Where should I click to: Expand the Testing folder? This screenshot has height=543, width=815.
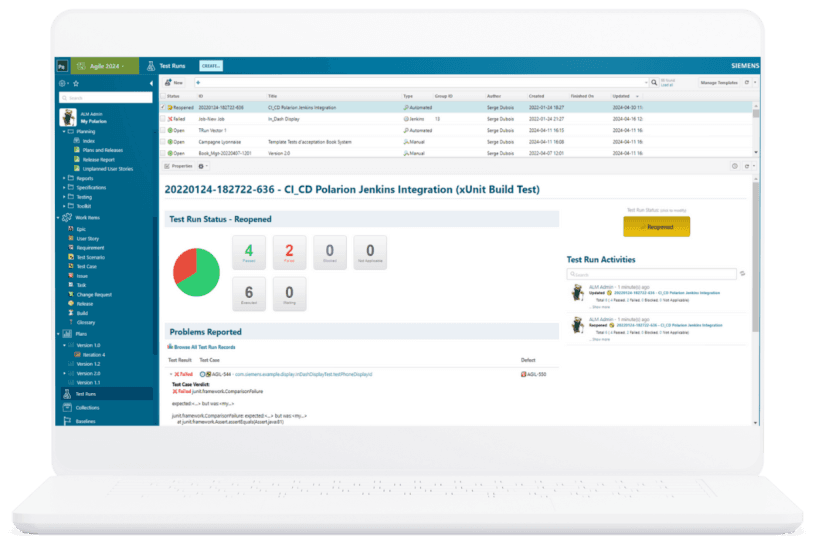click(64, 197)
